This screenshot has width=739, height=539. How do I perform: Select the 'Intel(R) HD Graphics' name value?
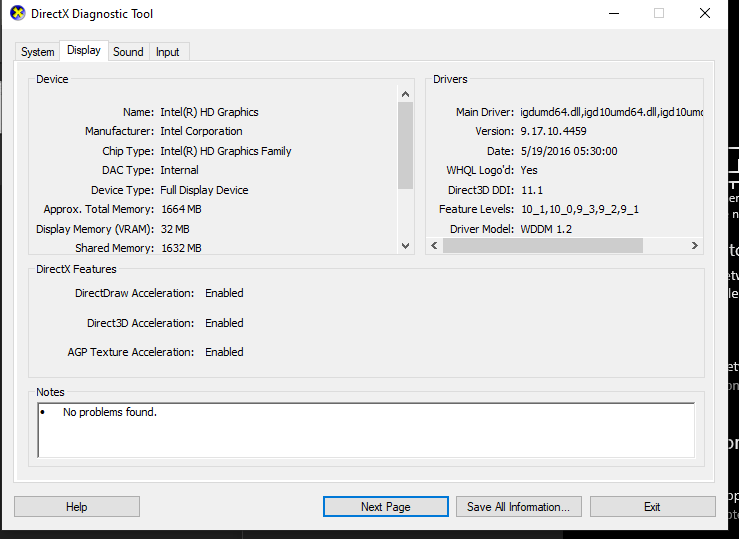(209, 112)
